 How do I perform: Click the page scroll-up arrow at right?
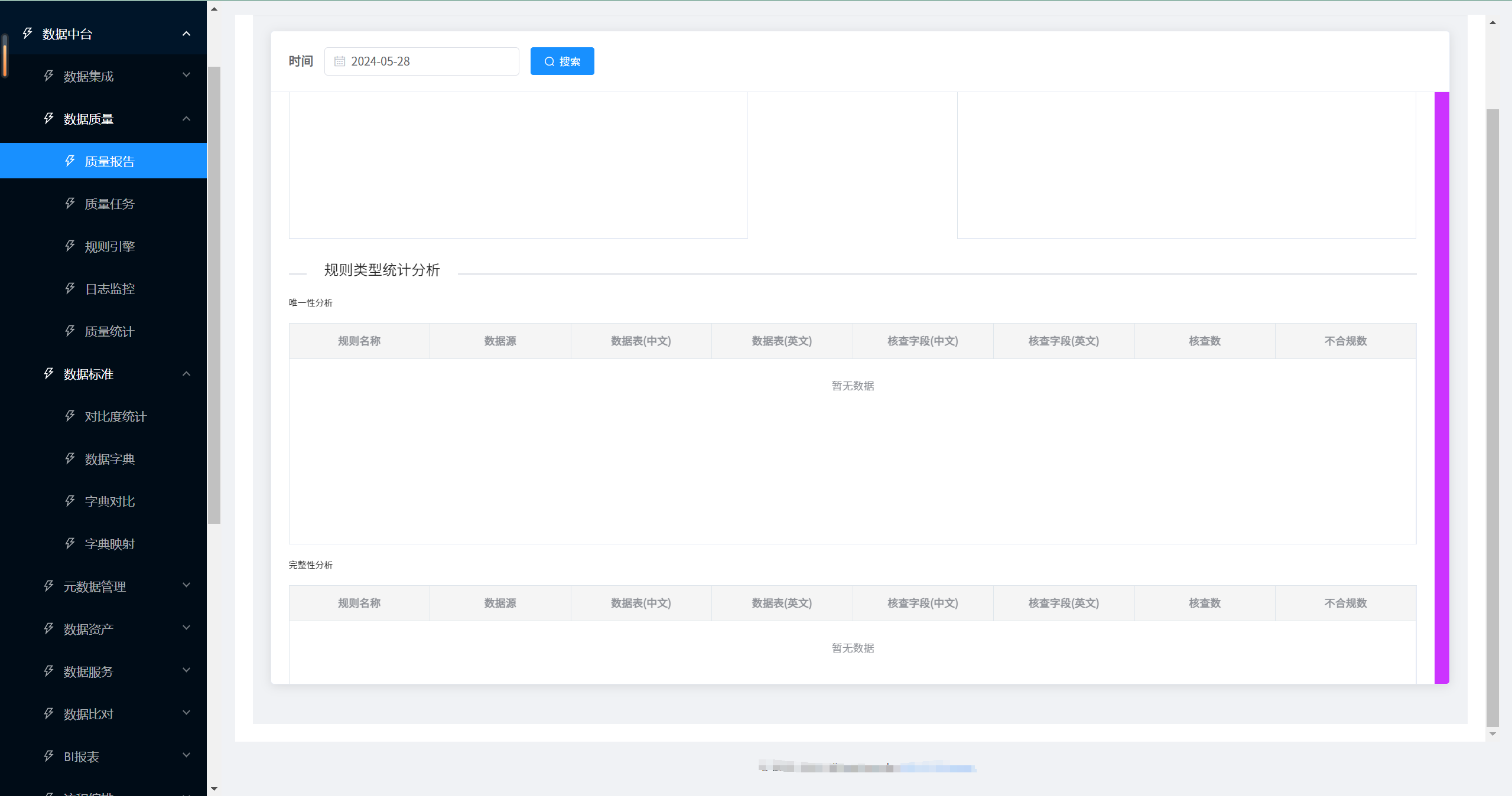pos(1493,22)
